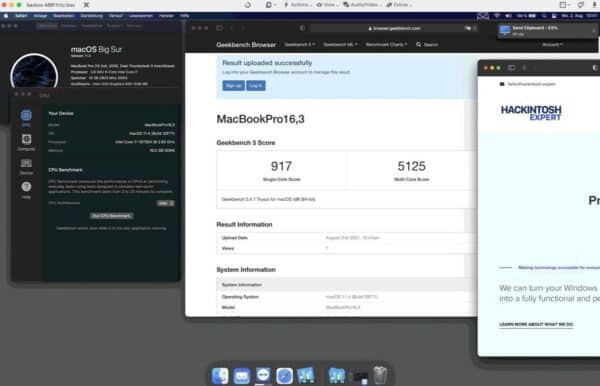Open the Compute section in Geekbench sidebar
This screenshot has width=600, height=386.
coord(26,142)
